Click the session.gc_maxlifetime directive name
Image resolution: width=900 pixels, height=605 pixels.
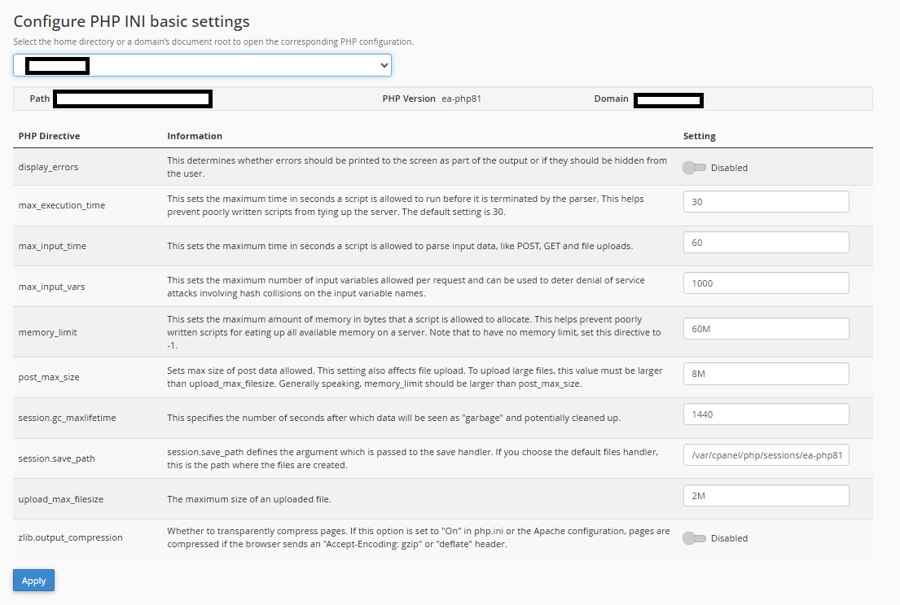point(67,418)
